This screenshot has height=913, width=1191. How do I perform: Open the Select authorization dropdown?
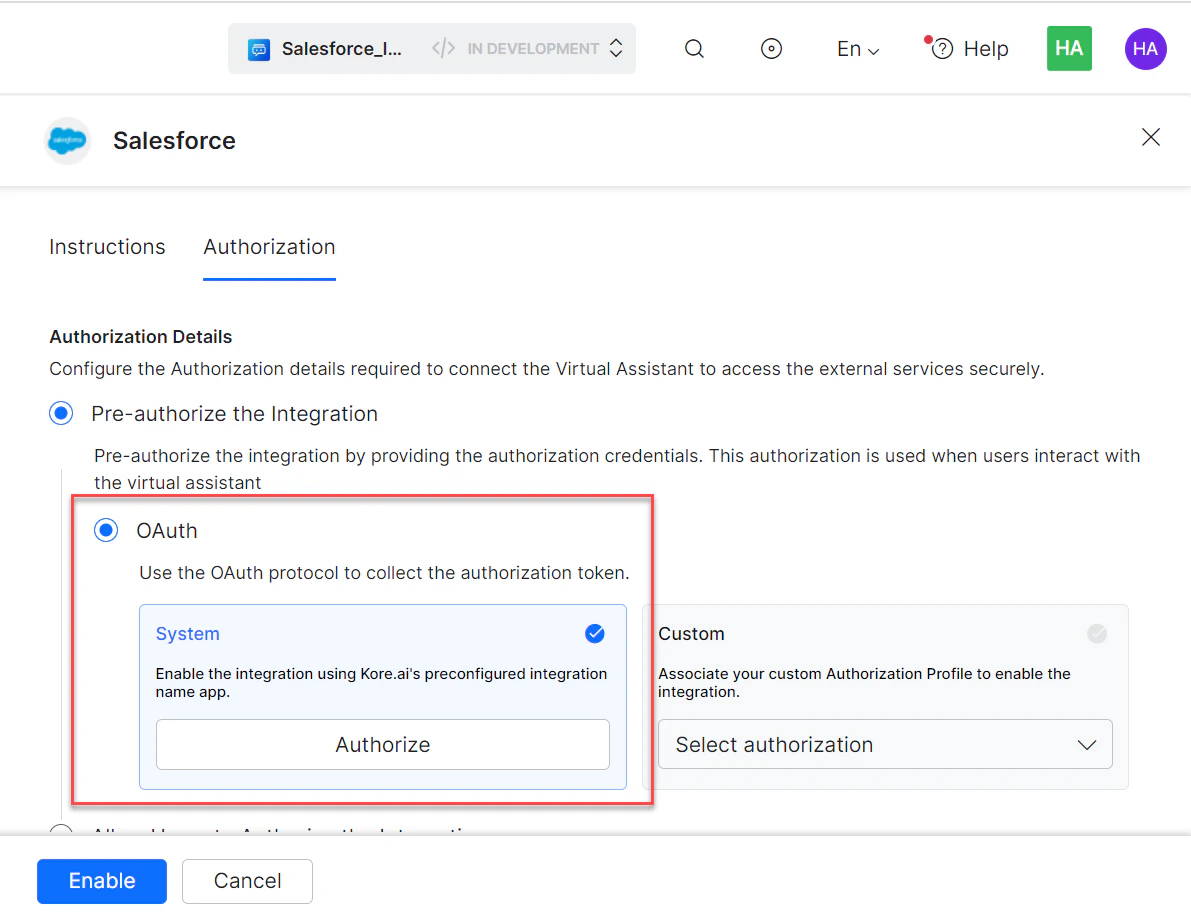(885, 744)
